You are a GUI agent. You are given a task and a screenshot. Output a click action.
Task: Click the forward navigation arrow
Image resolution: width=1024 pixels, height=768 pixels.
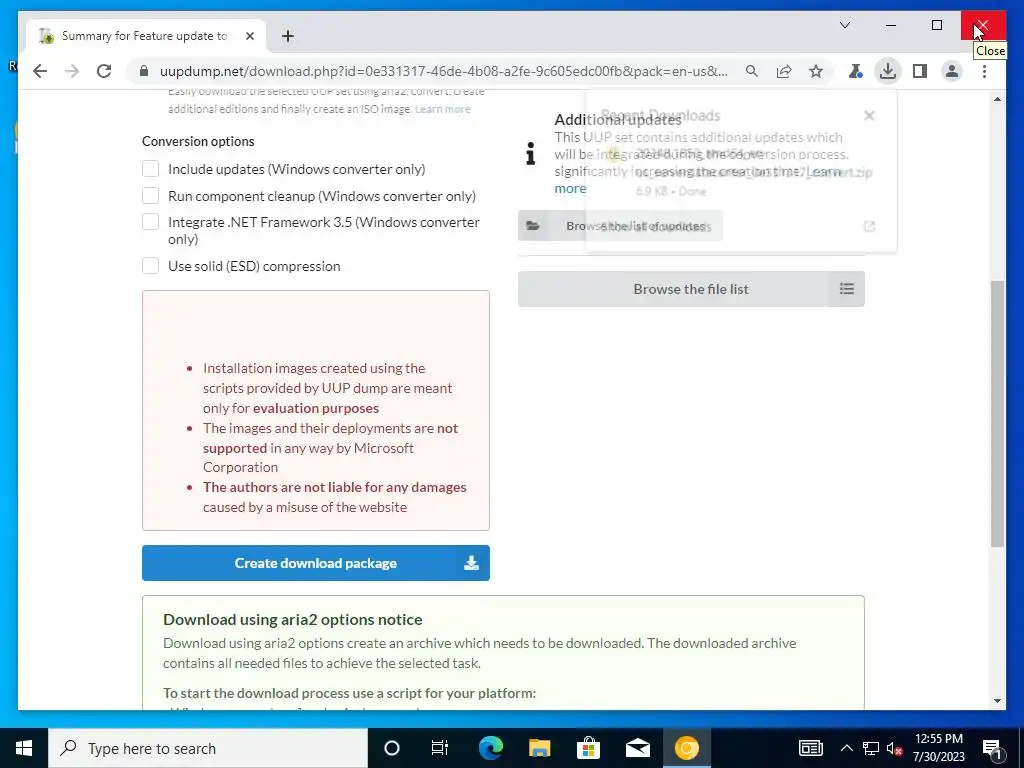(x=72, y=71)
